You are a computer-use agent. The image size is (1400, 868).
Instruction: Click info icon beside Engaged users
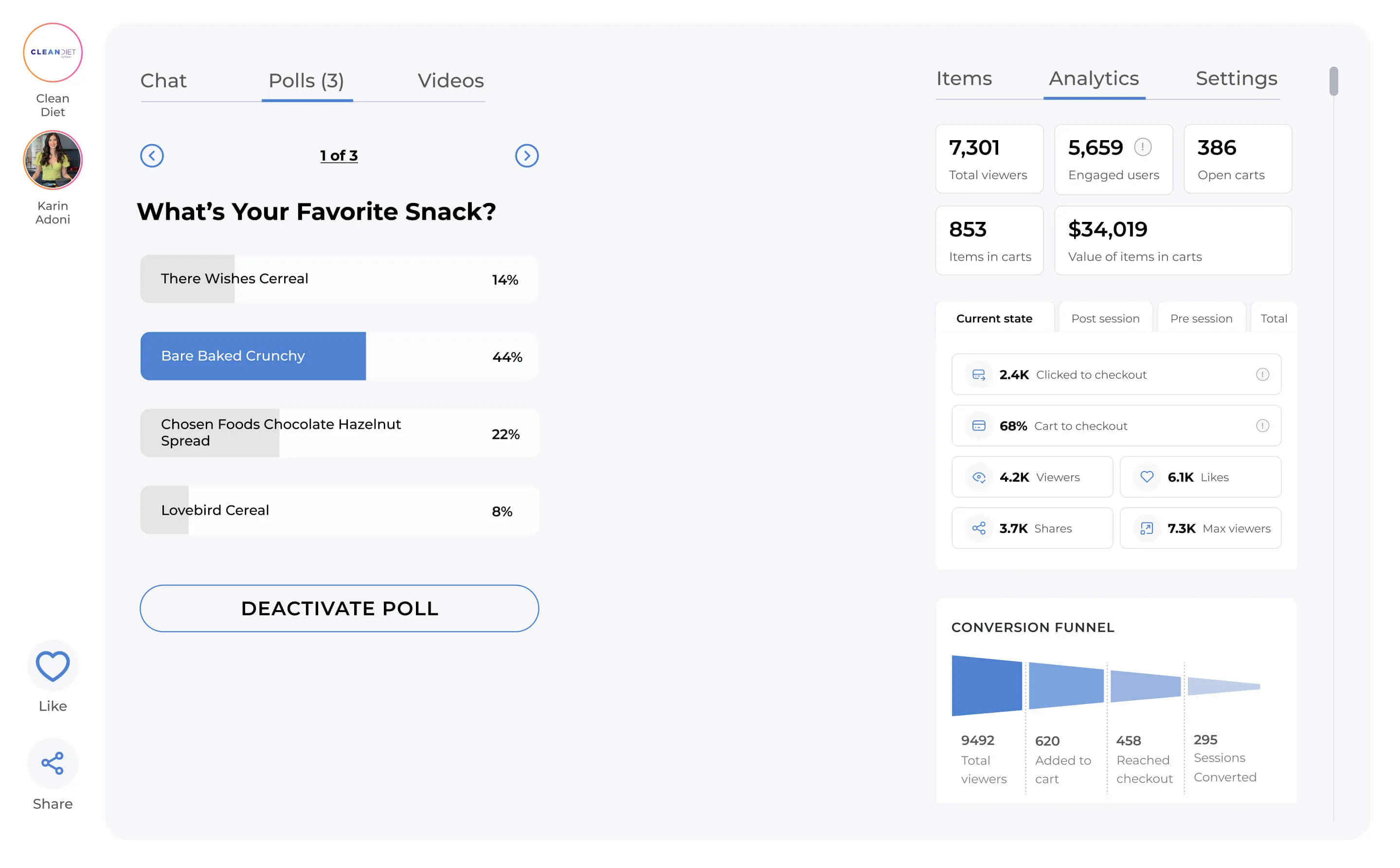(x=1142, y=147)
